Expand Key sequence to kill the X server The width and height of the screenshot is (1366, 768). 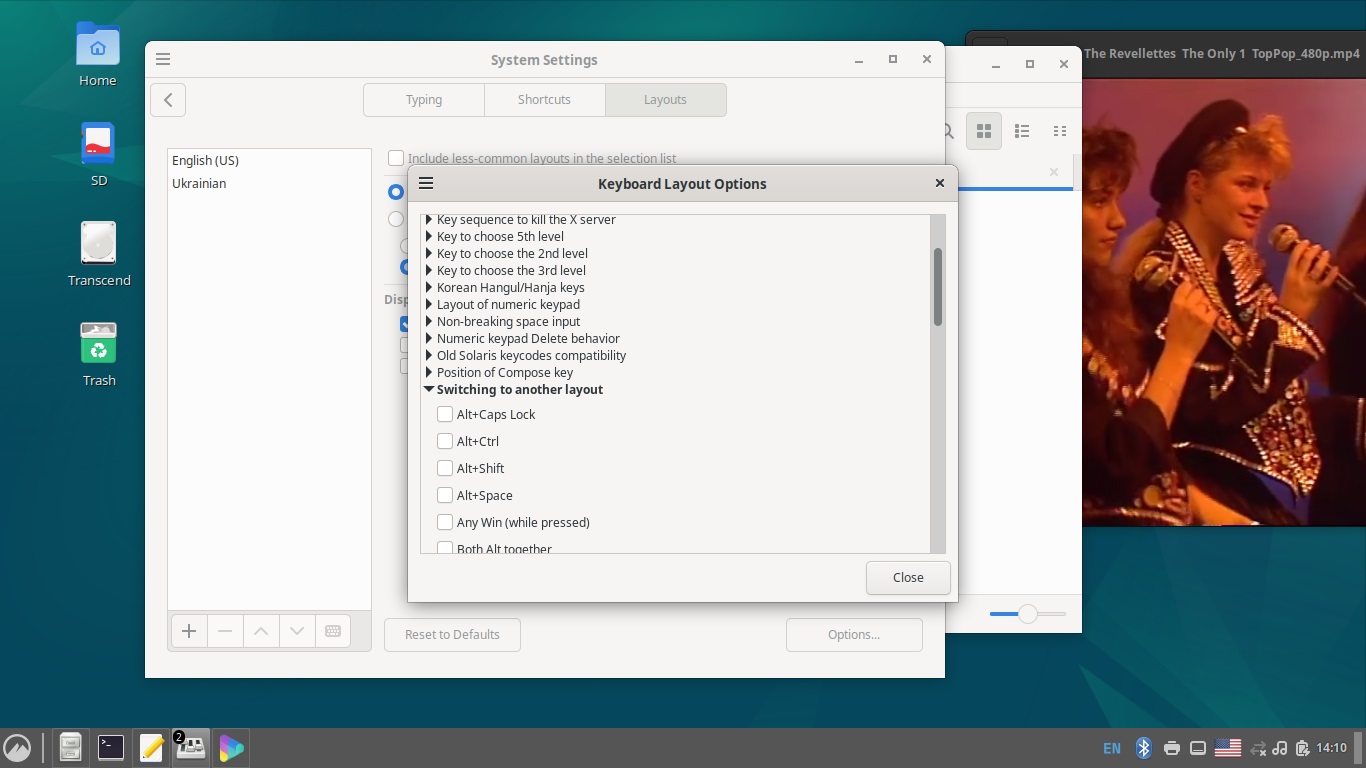[429, 219]
